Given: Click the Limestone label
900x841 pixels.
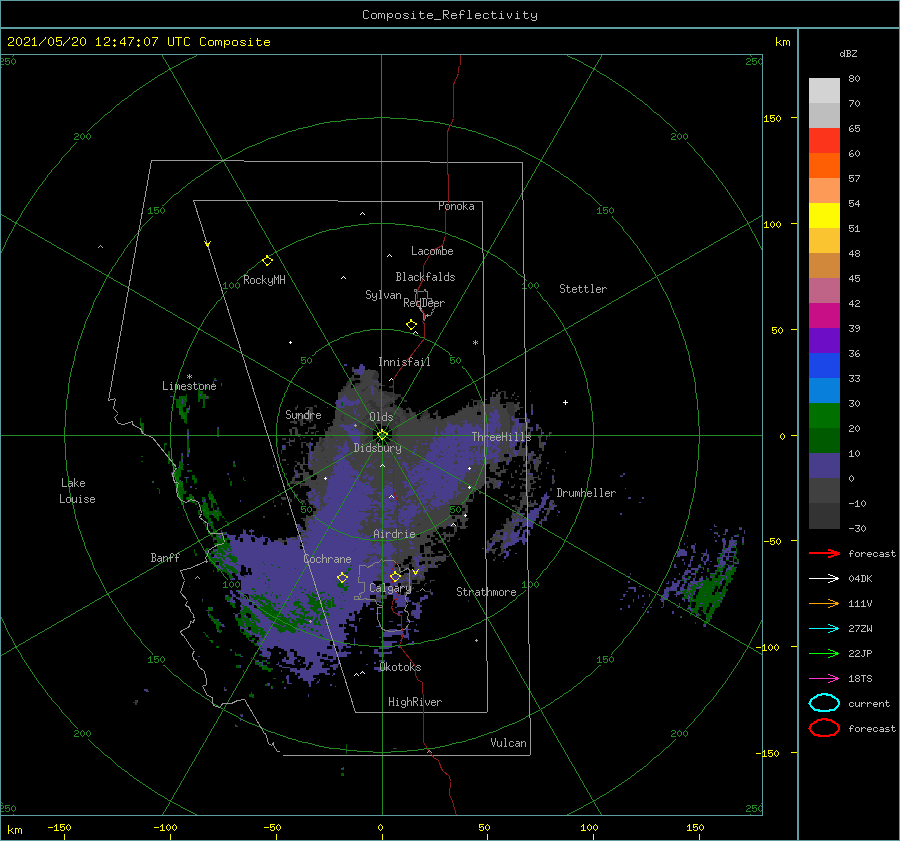Looking at the screenshot, I should pyautogui.click(x=189, y=386).
